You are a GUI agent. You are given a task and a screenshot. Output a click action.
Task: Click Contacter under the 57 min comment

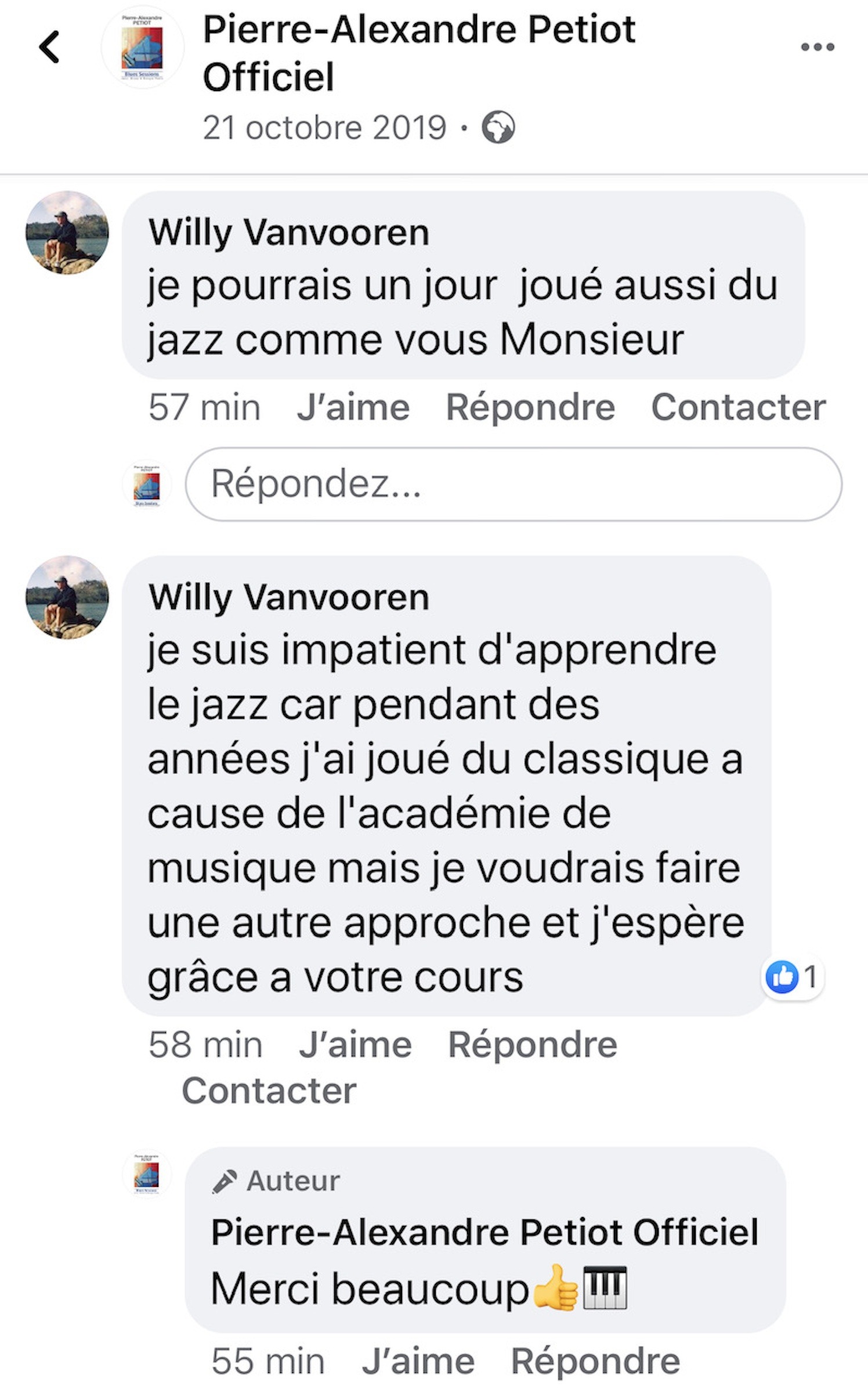coord(739,407)
